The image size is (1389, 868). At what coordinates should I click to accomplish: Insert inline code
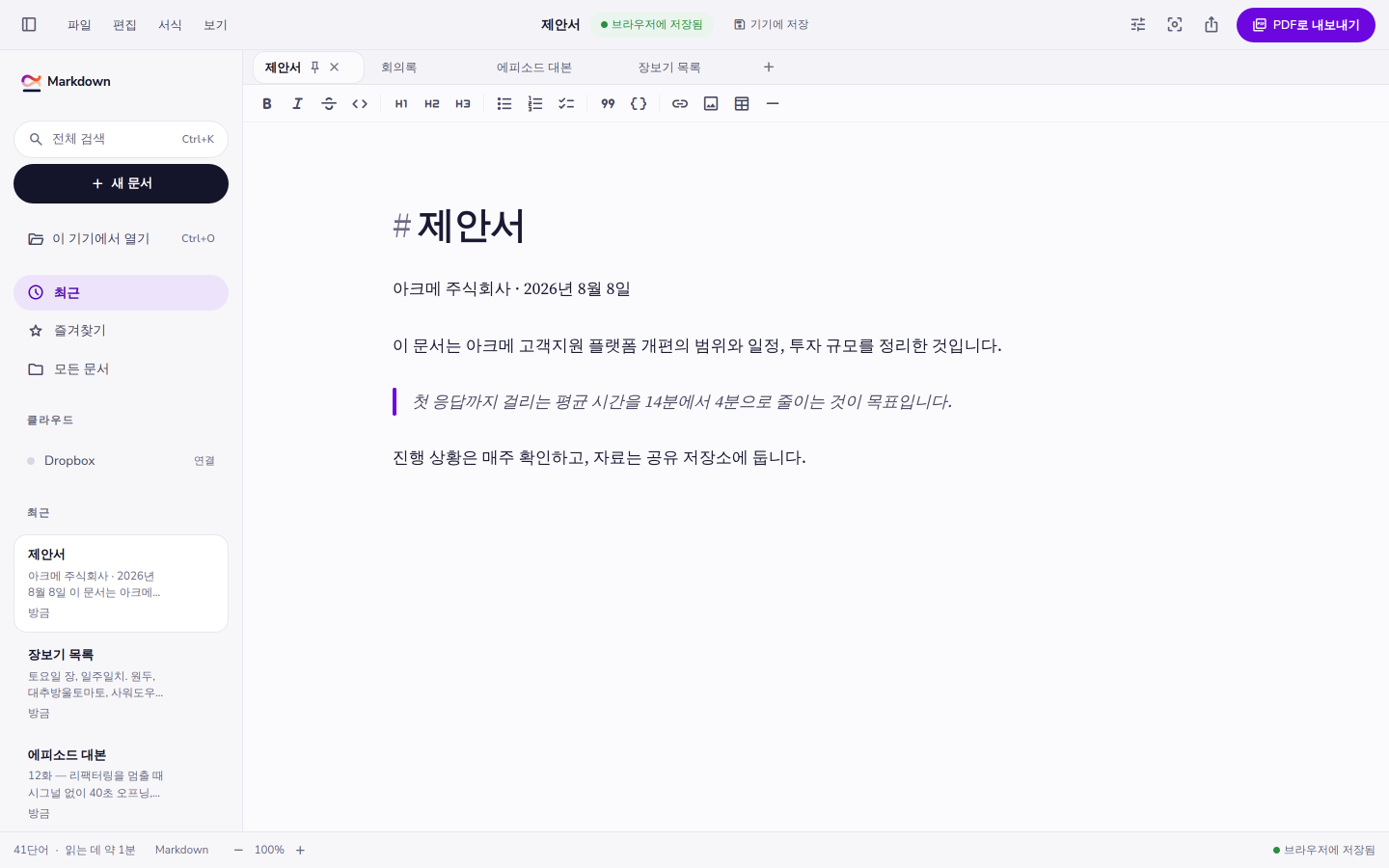[x=360, y=103]
